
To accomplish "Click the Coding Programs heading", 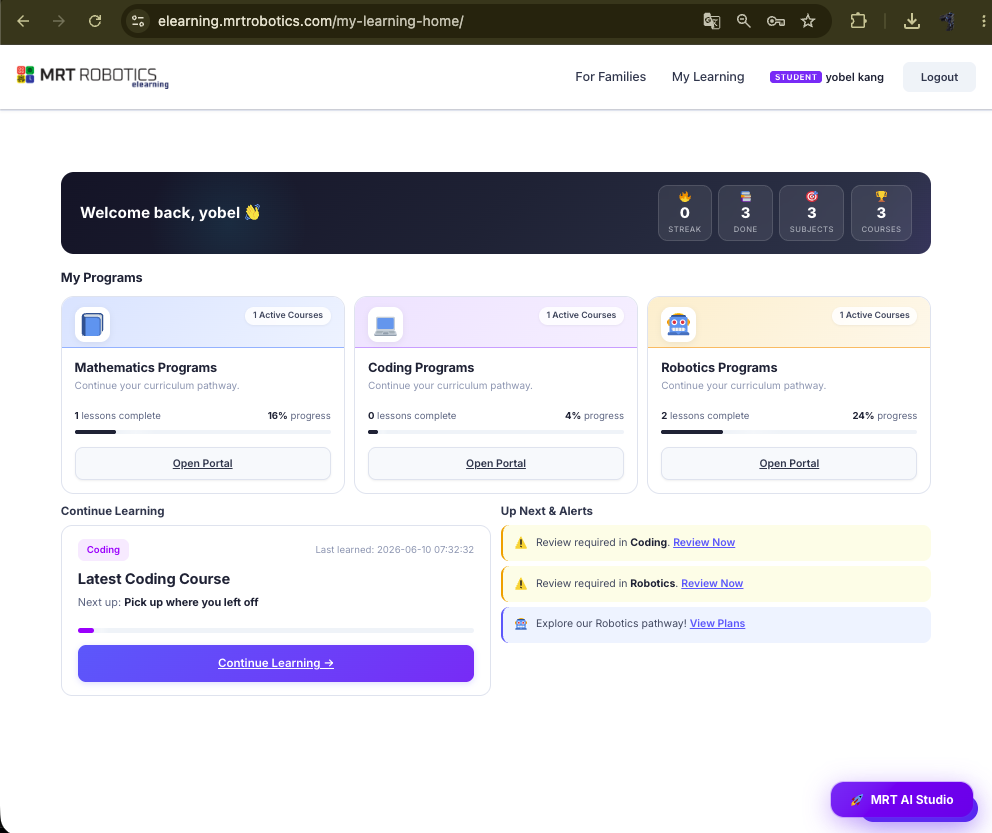I will (x=421, y=367).
